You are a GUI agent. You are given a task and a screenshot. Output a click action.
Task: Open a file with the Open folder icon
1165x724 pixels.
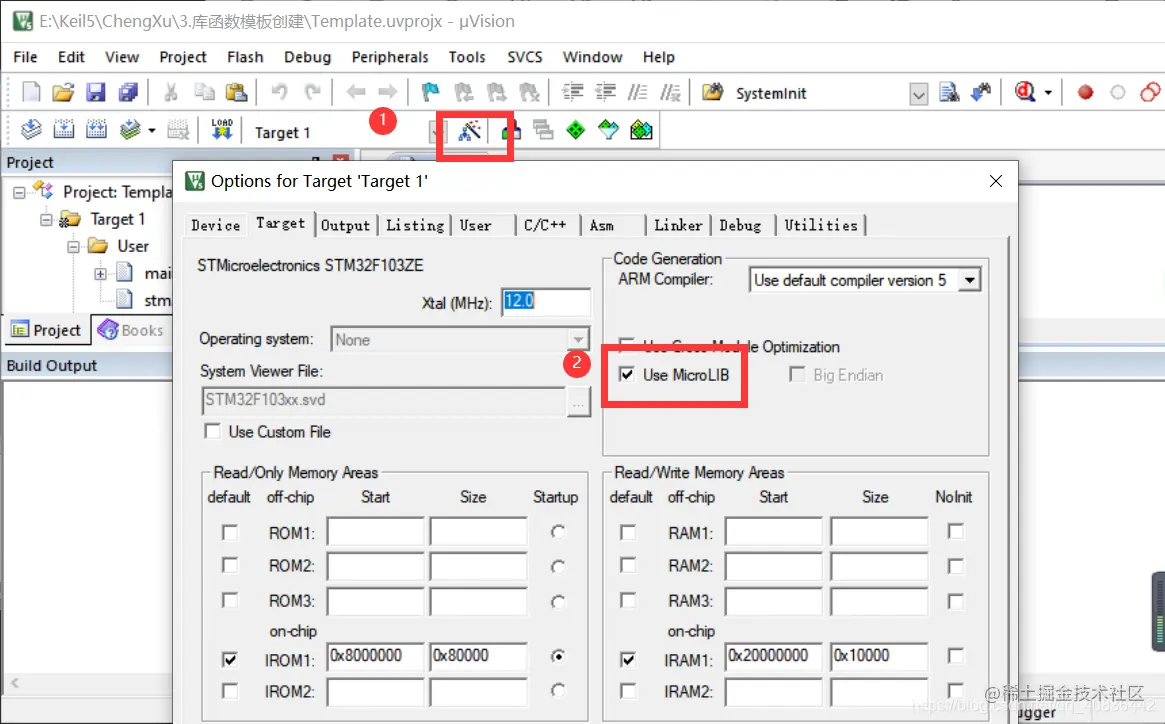[x=63, y=92]
